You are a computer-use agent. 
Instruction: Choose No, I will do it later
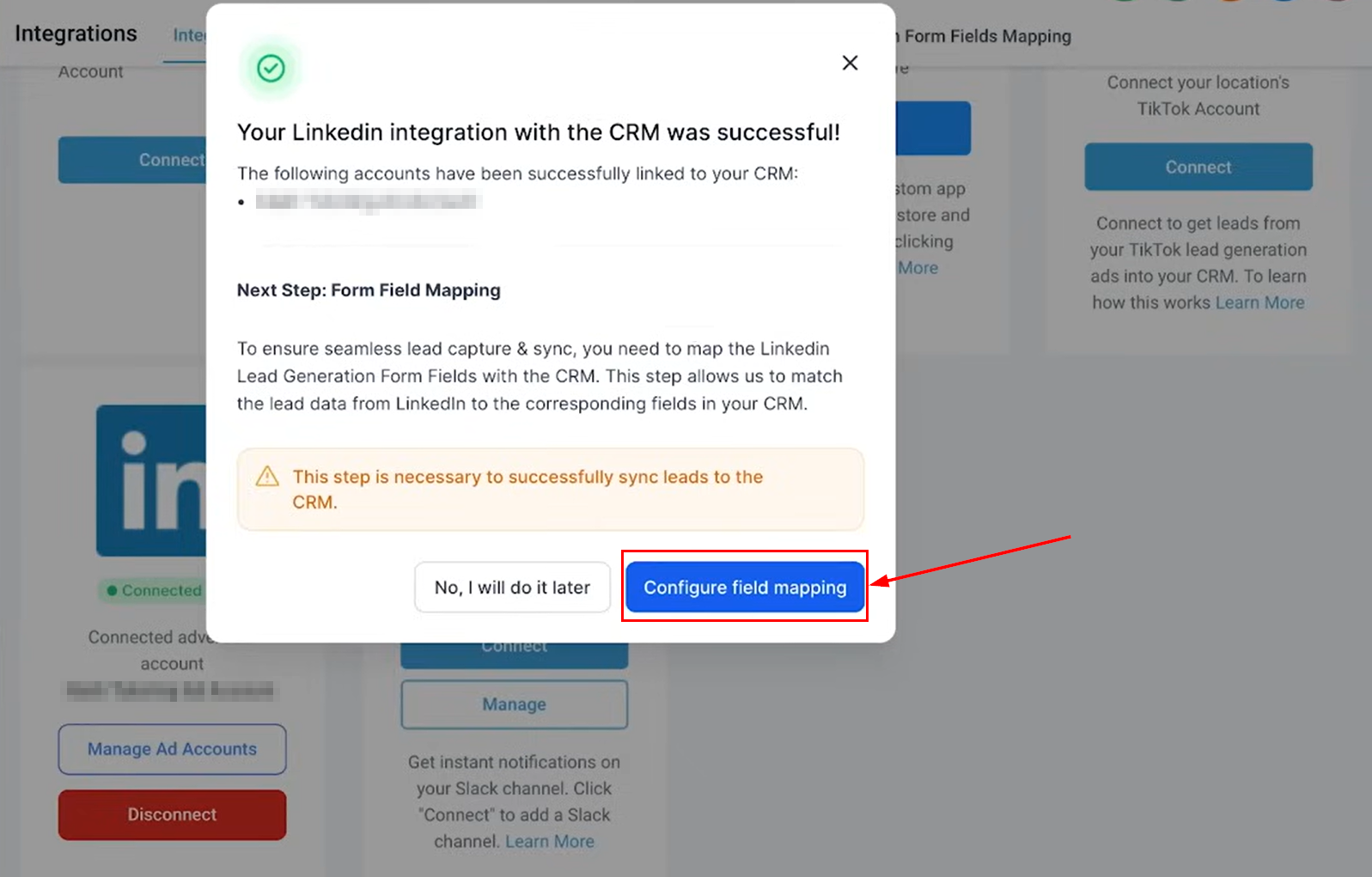pos(512,588)
